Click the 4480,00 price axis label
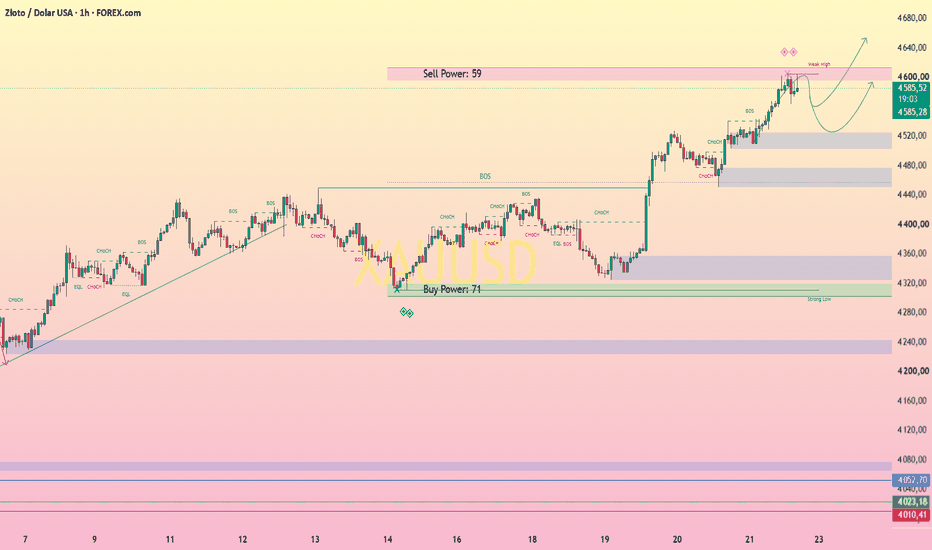The height and width of the screenshot is (550, 932). coord(912,165)
